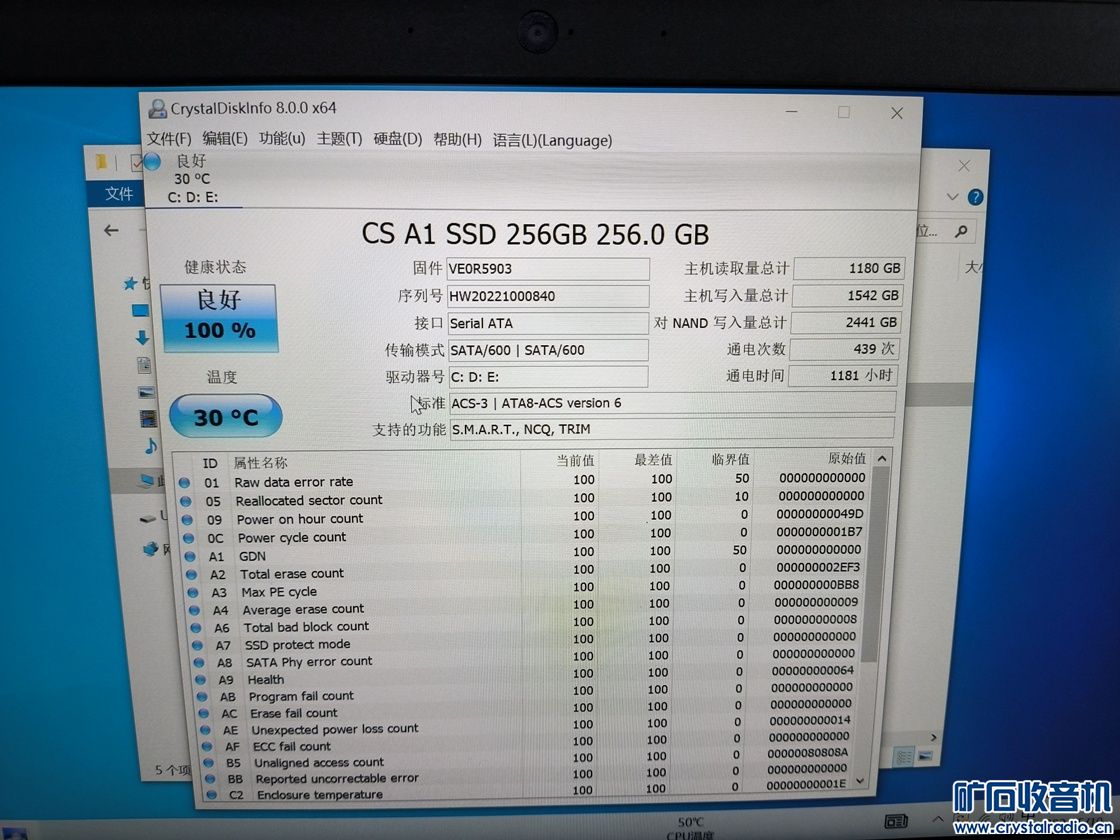1120x840 pixels.
Task: Click the status dot of SATA Phy error count
Action: point(199,663)
